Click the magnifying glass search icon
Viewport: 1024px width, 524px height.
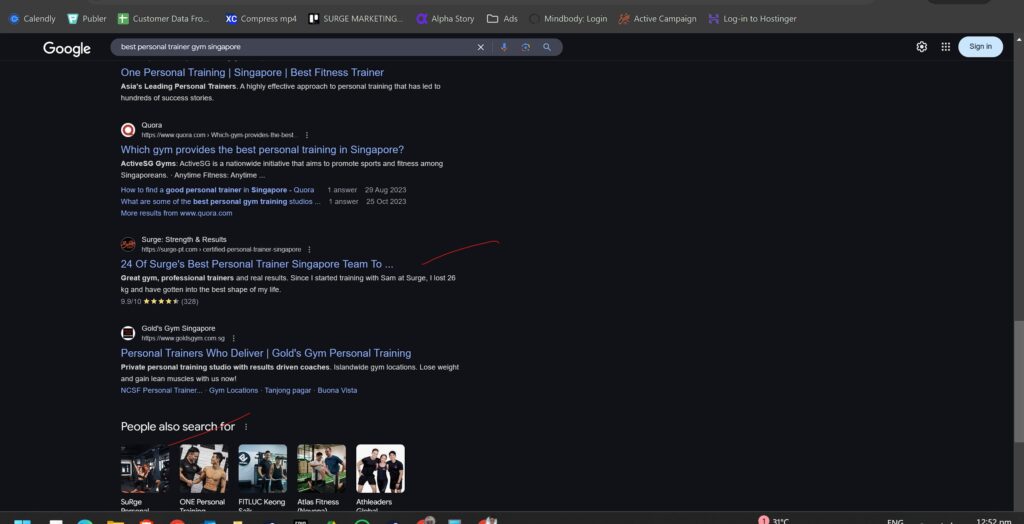(x=547, y=47)
